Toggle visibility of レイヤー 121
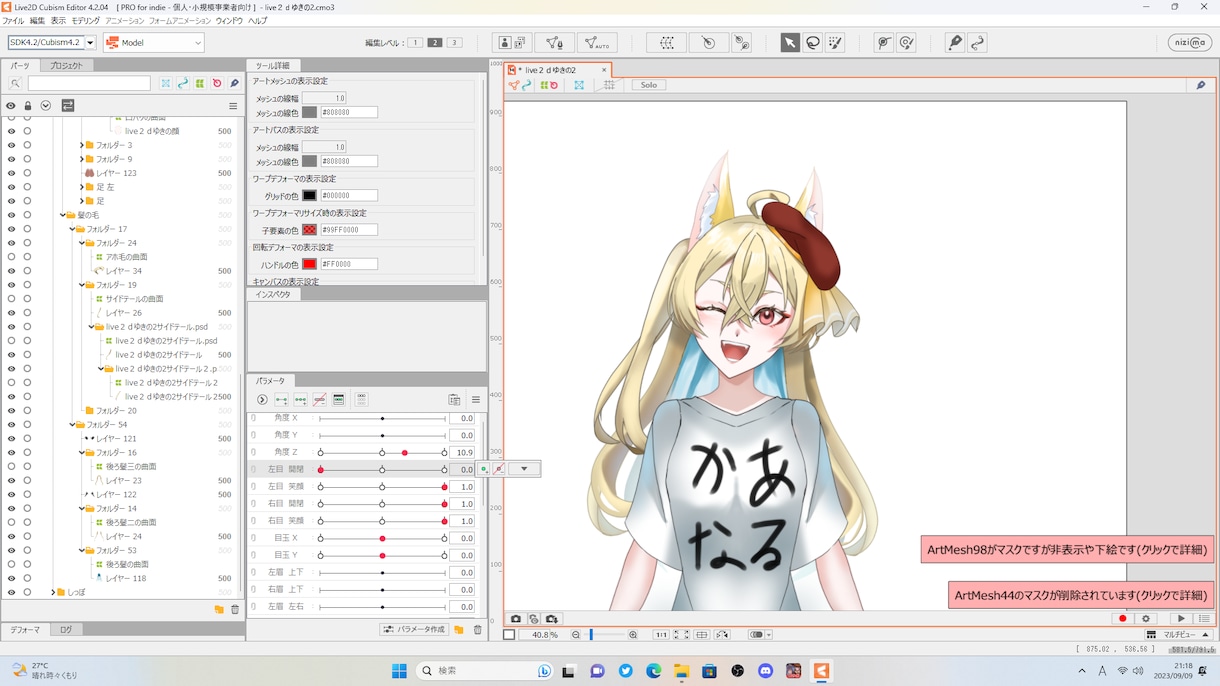Image resolution: width=1220 pixels, height=686 pixels. [11, 439]
